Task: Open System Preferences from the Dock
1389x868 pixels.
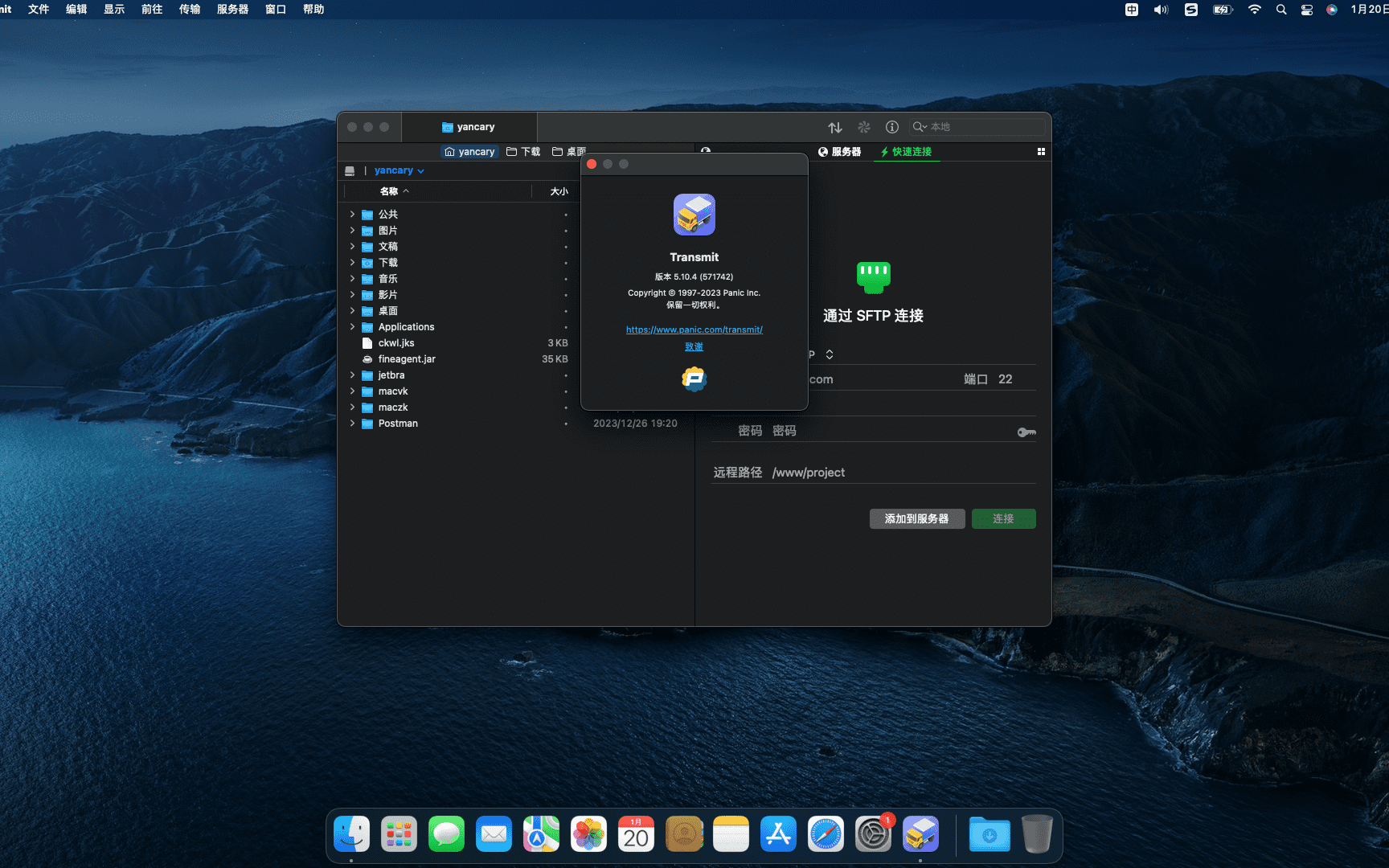Action: click(873, 834)
